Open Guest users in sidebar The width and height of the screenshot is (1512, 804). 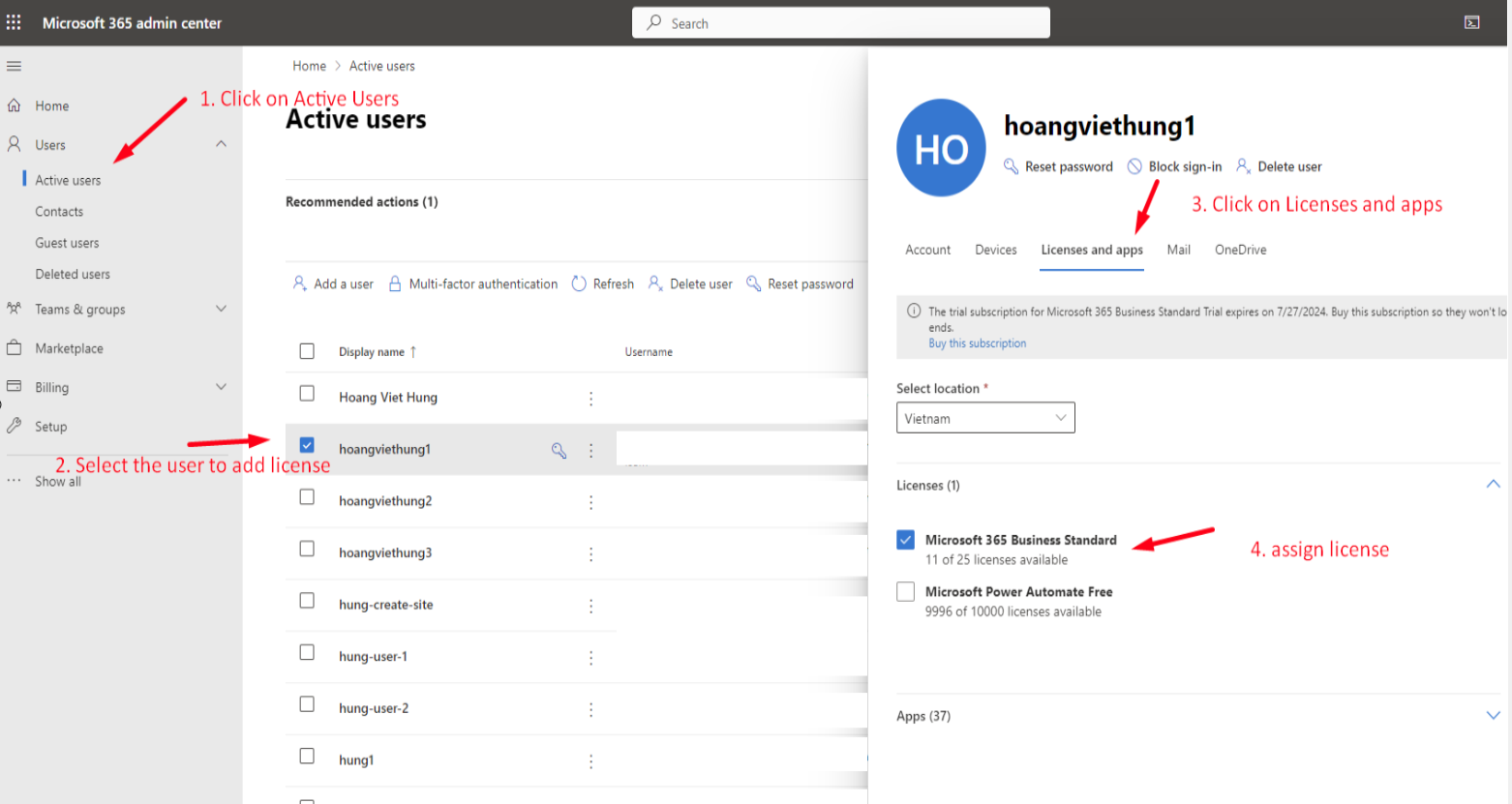(67, 243)
